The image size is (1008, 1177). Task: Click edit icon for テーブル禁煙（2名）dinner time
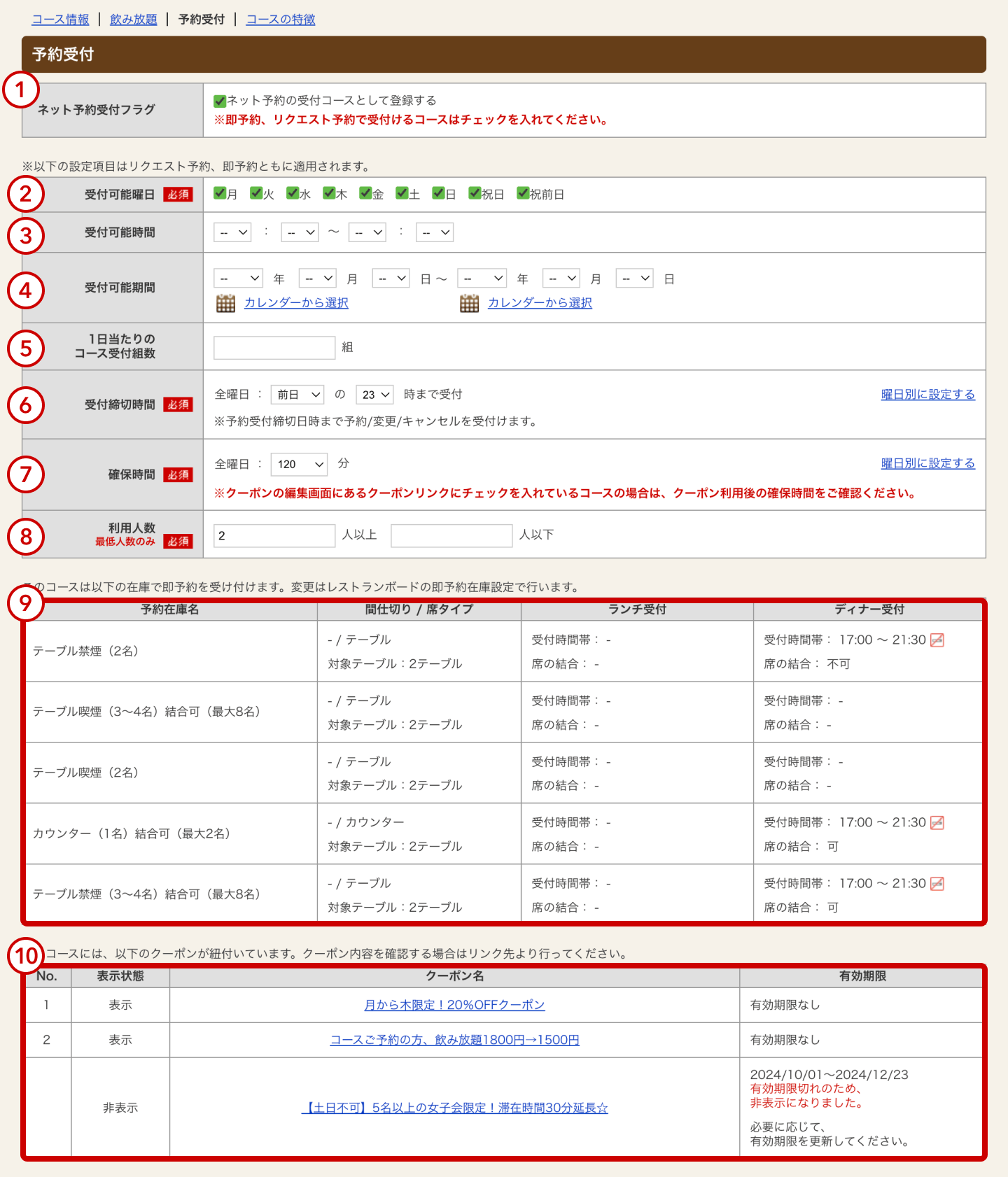937,640
